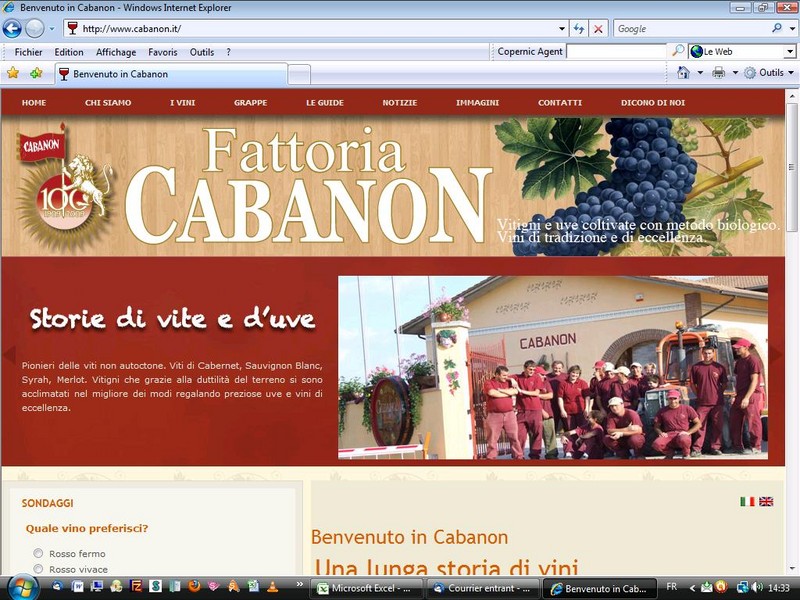The height and width of the screenshot is (600, 800).
Task: Click the Cabanon 100 anniversary lion logo
Action: [65, 187]
